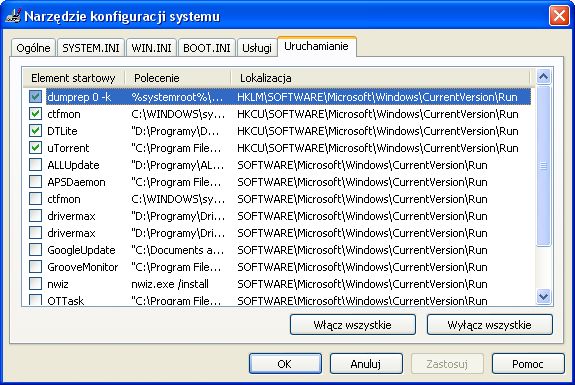Click the location cell in the APSDaemon row
The image size is (575, 385).
[x=362, y=182]
